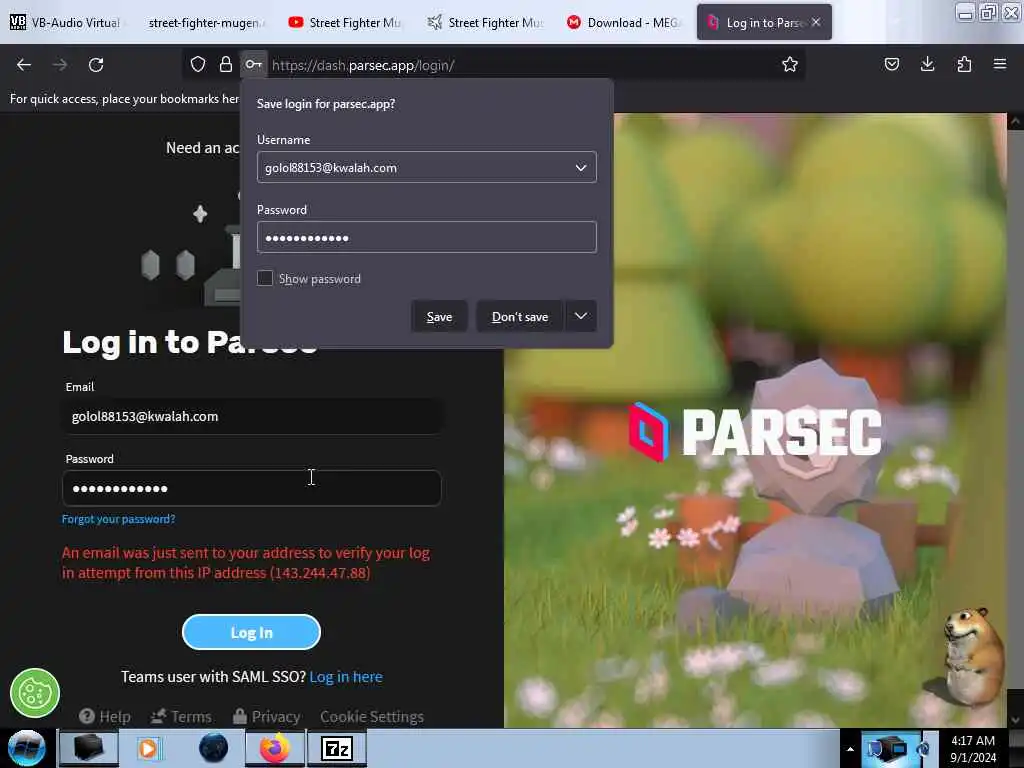Click the taskbar clock showing 4:17 AM
1024x768 pixels.
pyautogui.click(x=973, y=748)
